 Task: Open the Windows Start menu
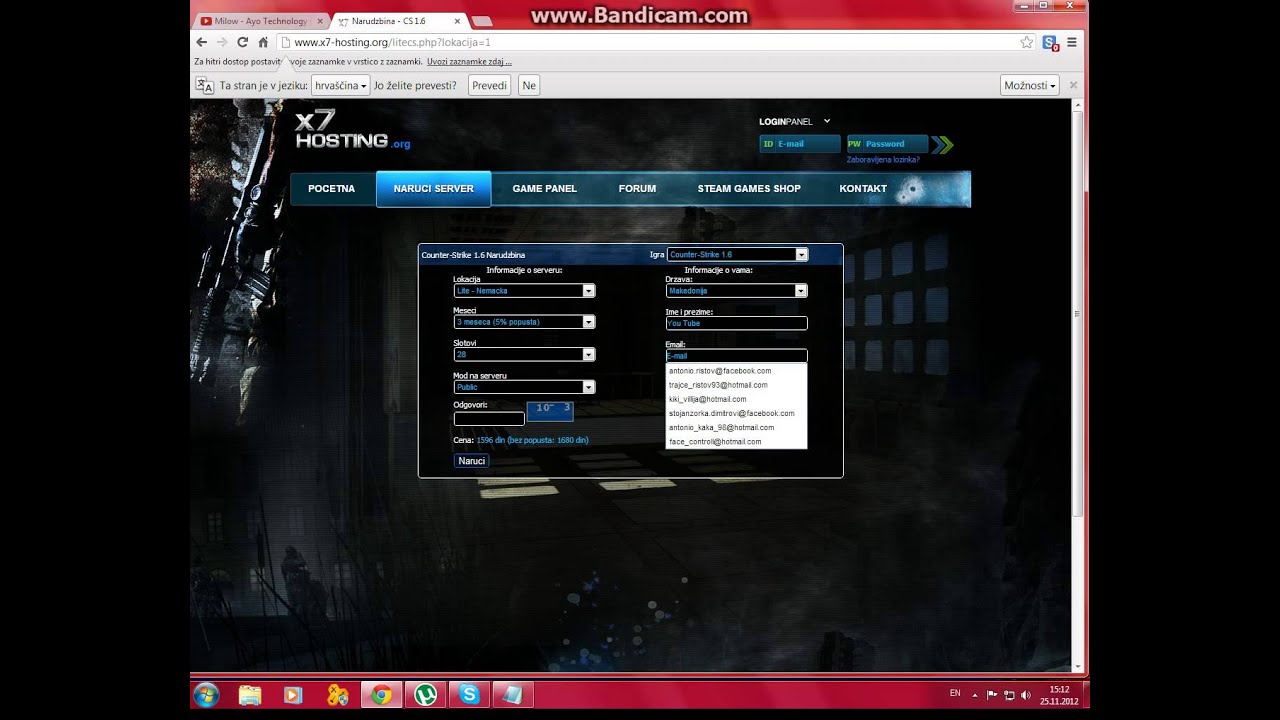pos(207,694)
